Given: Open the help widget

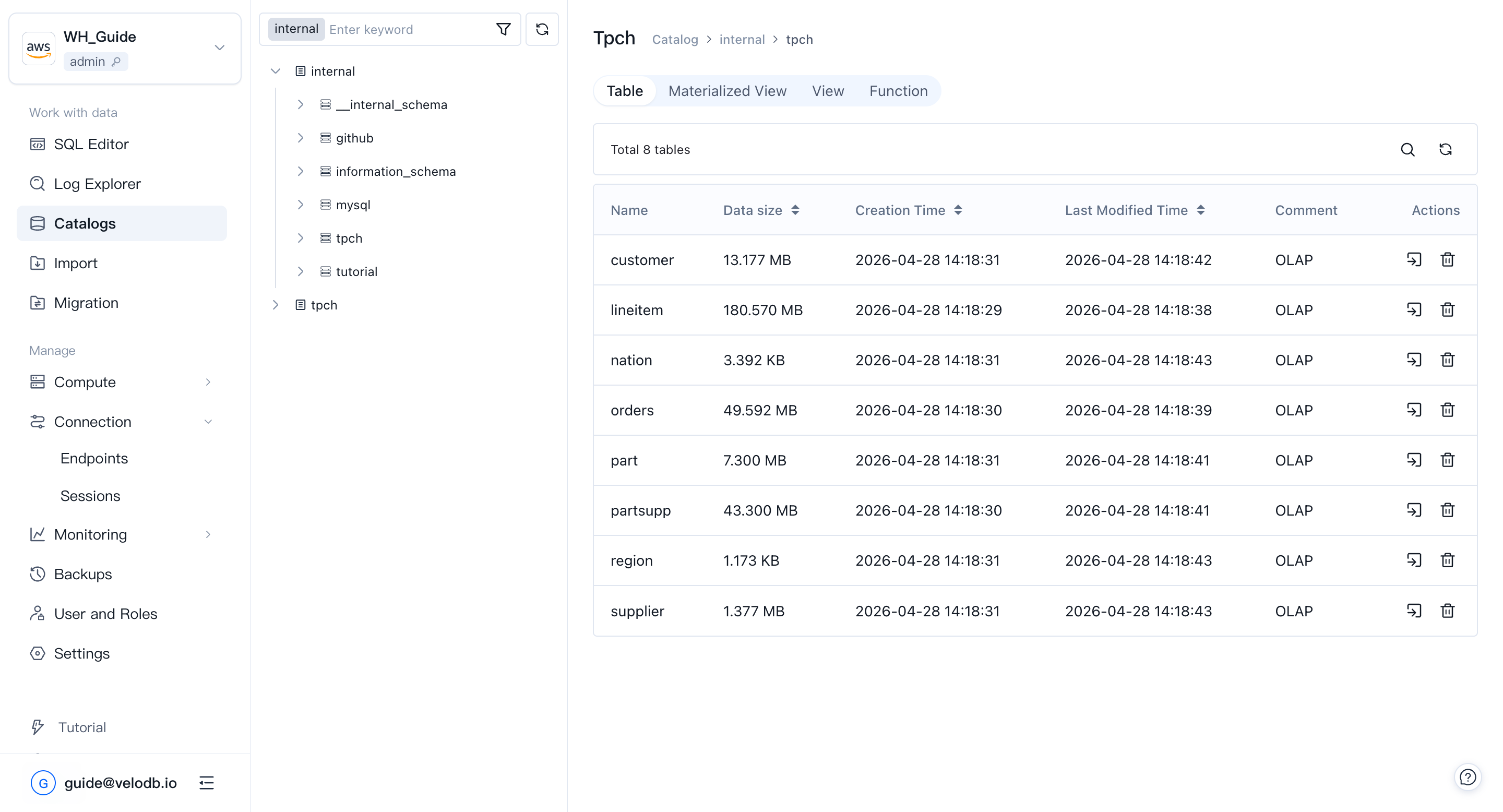Looking at the screenshot, I should 1468,777.
